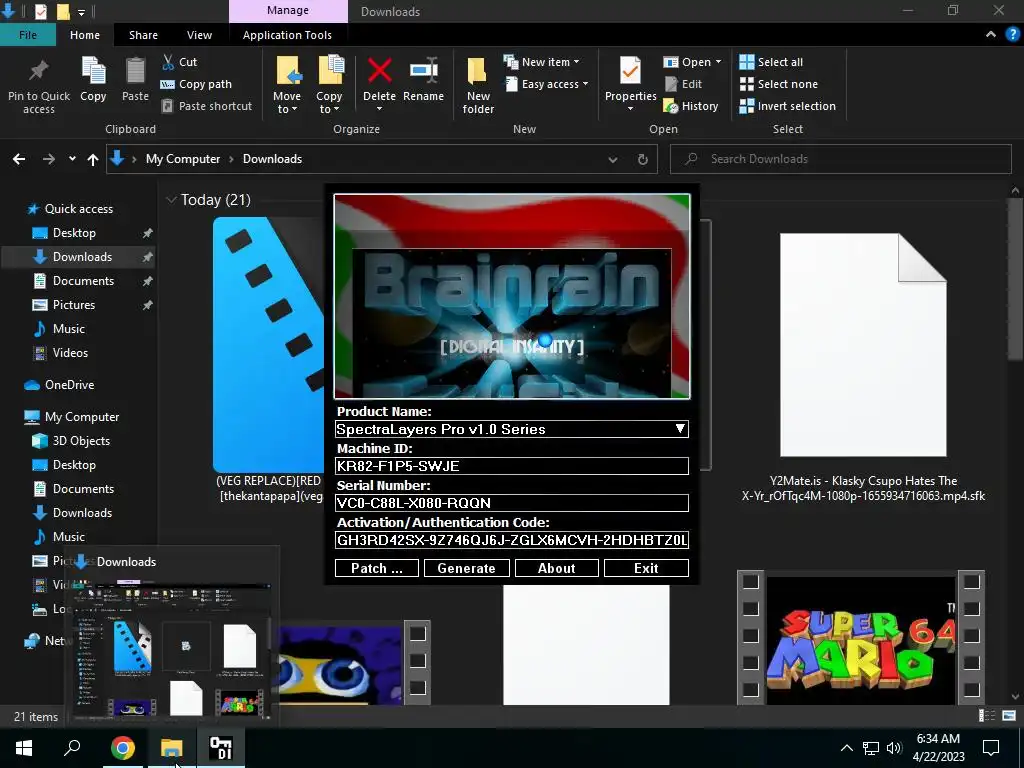Switch to the Share tab
This screenshot has width=1024, height=768.
(143, 35)
